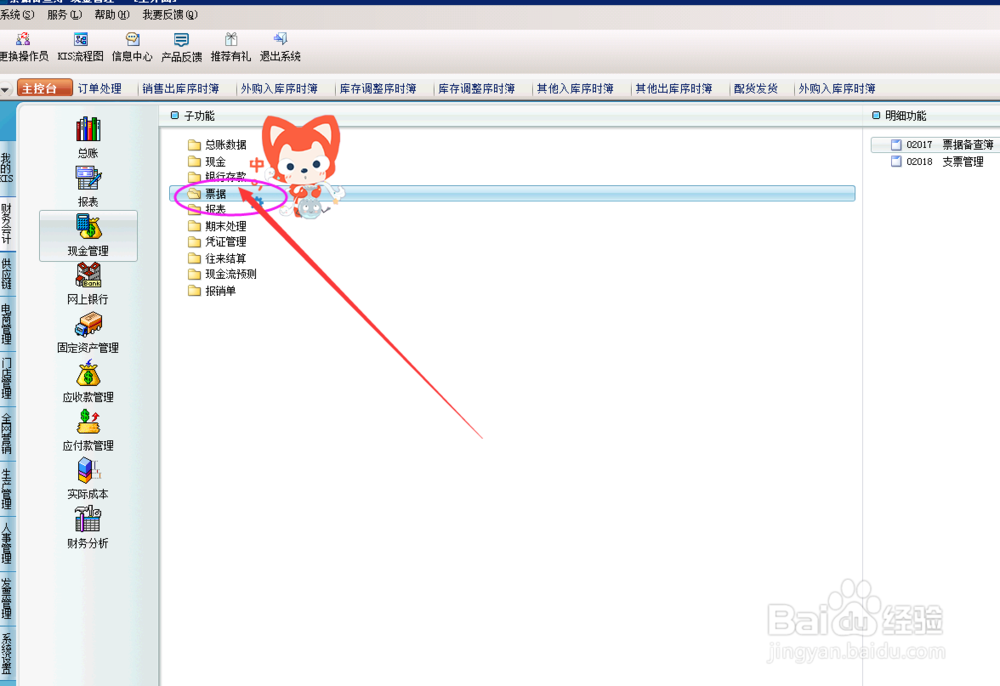Open the 实际成本 module icon

click(x=89, y=471)
